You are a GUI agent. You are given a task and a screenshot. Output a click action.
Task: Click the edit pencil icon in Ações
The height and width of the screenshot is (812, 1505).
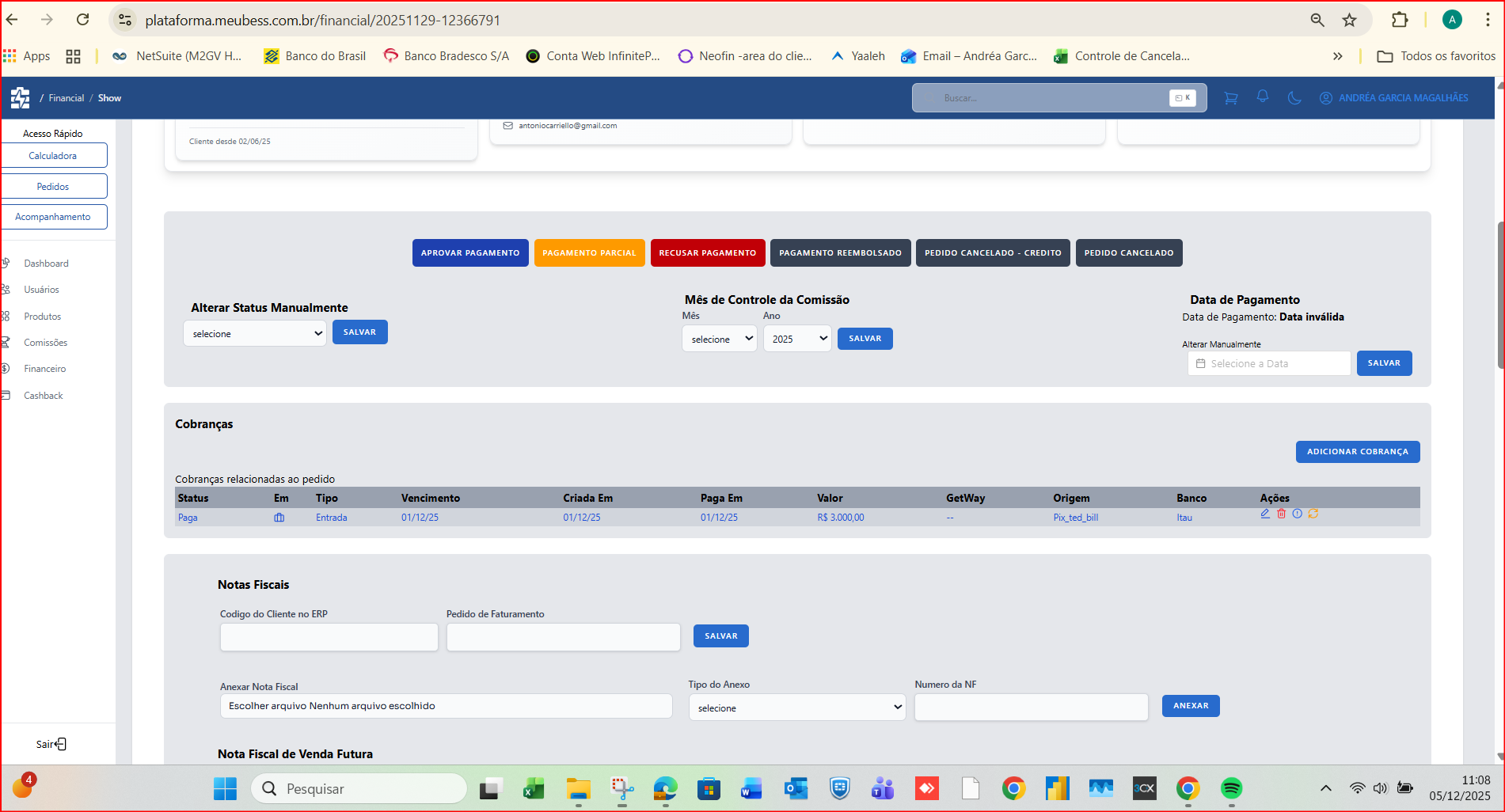point(1265,514)
